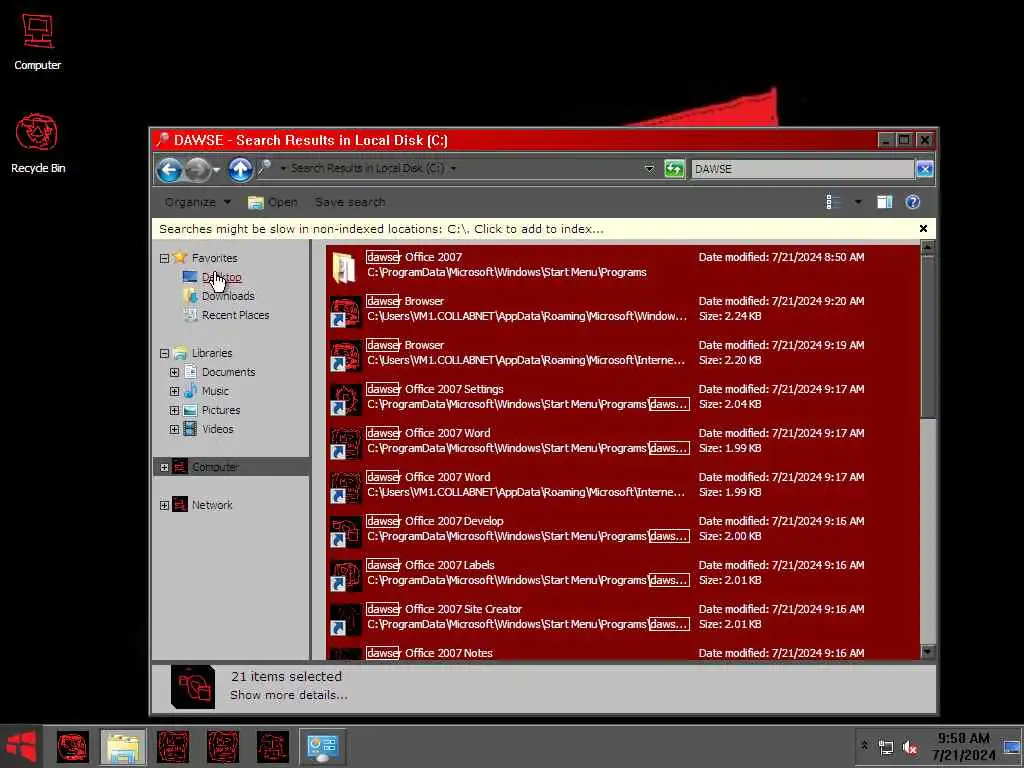Image resolution: width=1024 pixels, height=768 pixels.
Task: Open the Start menu button
Action: [x=21, y=746]
